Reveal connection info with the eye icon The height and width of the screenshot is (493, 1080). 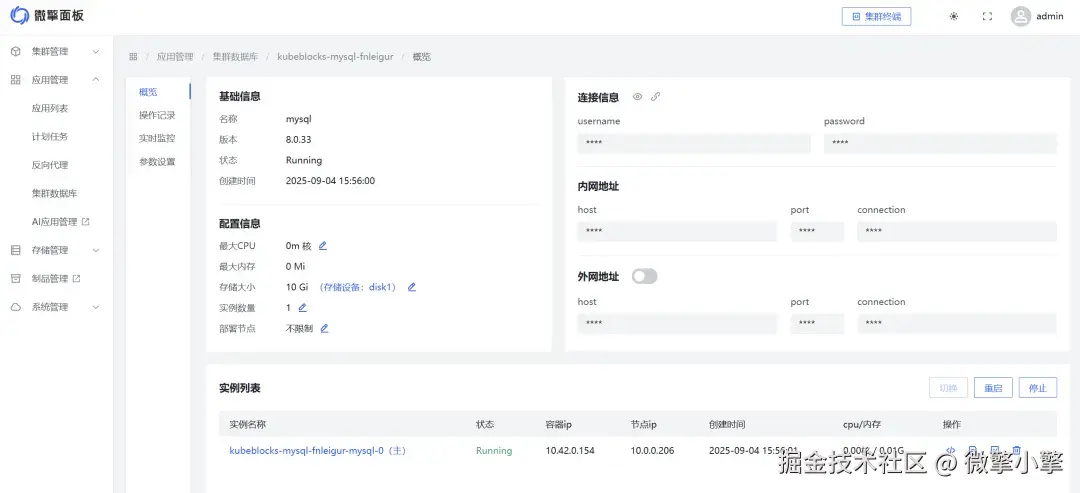(637, 97)
